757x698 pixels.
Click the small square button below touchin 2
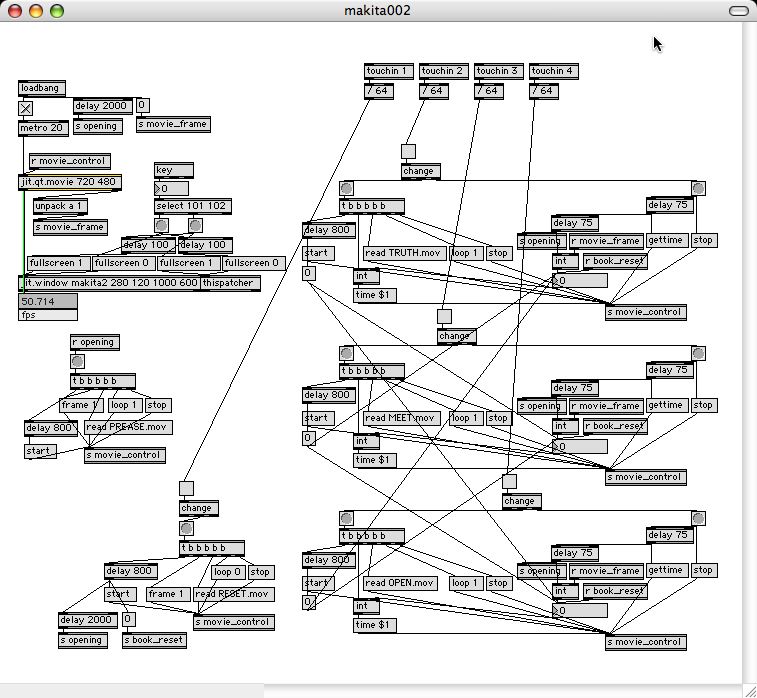[408, 152]
